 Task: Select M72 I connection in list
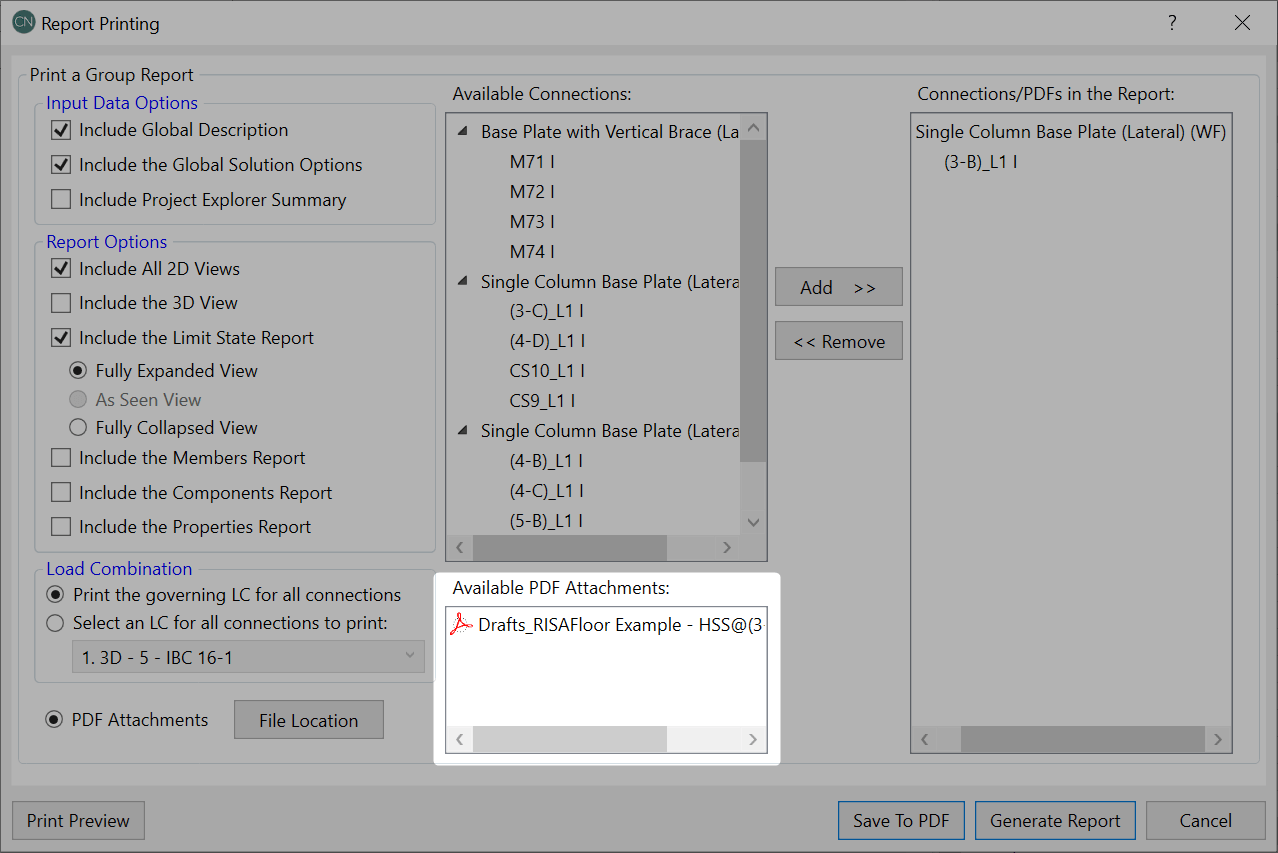click(x=532, y=191)
